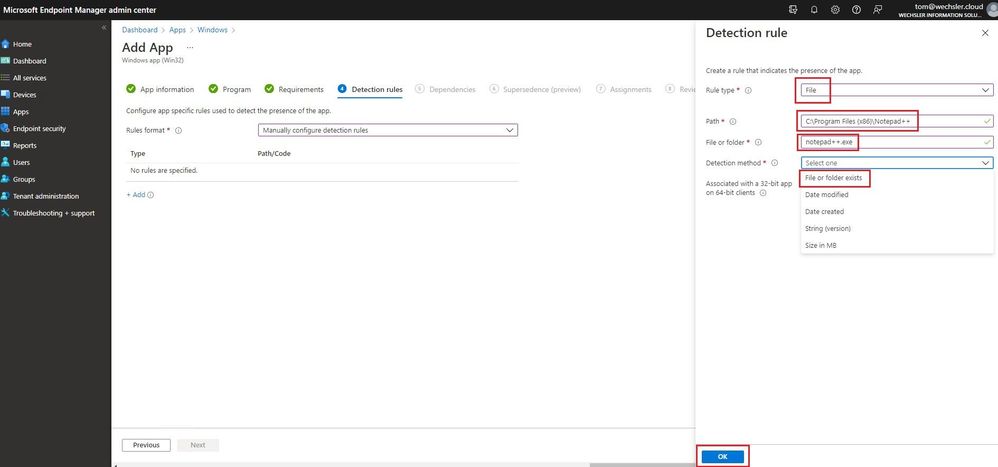Go to the Dependencies step
Viewport: 998px width, 467px height.
pyautogui.click(x=445, y=90)
